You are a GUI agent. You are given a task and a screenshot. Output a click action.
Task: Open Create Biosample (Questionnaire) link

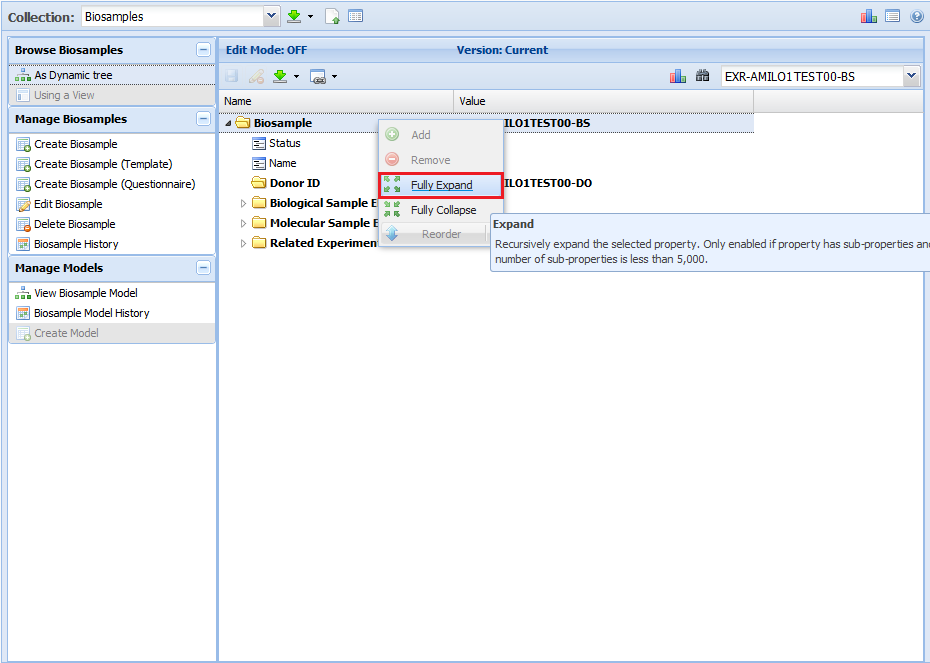(114, 184)
